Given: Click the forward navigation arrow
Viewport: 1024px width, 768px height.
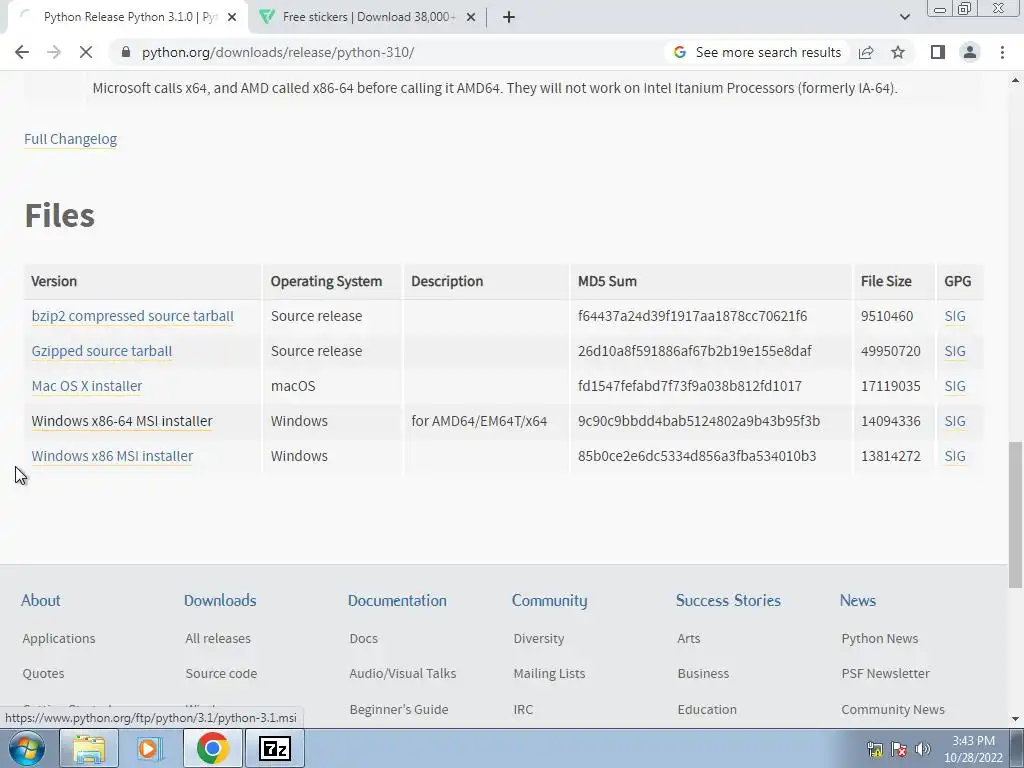Looking at the screenshot, I should (54, 52).
